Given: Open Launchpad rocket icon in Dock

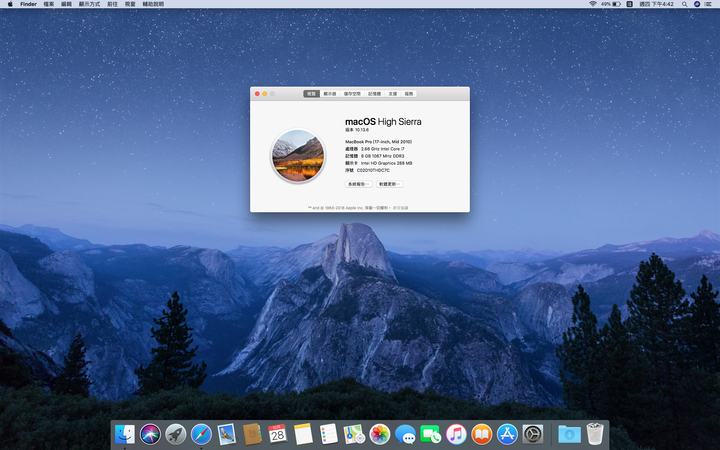Looking at the screenshot, I should [x=175, y=434].
